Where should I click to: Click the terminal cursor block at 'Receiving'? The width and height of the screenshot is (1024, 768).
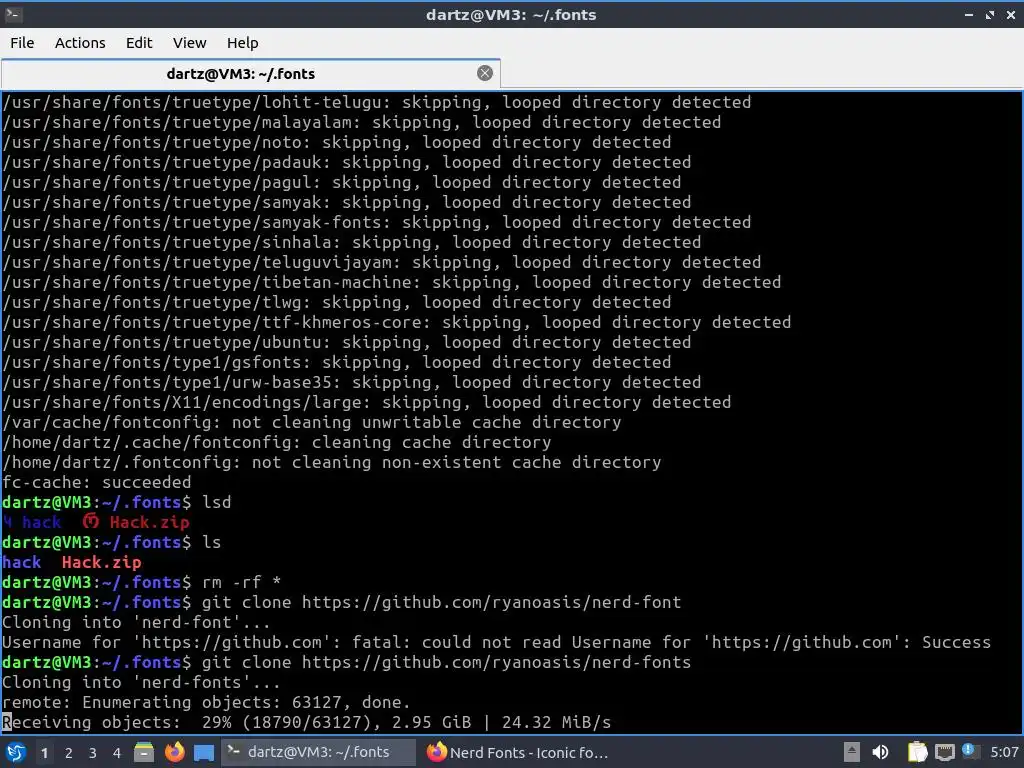pos(7,722)
